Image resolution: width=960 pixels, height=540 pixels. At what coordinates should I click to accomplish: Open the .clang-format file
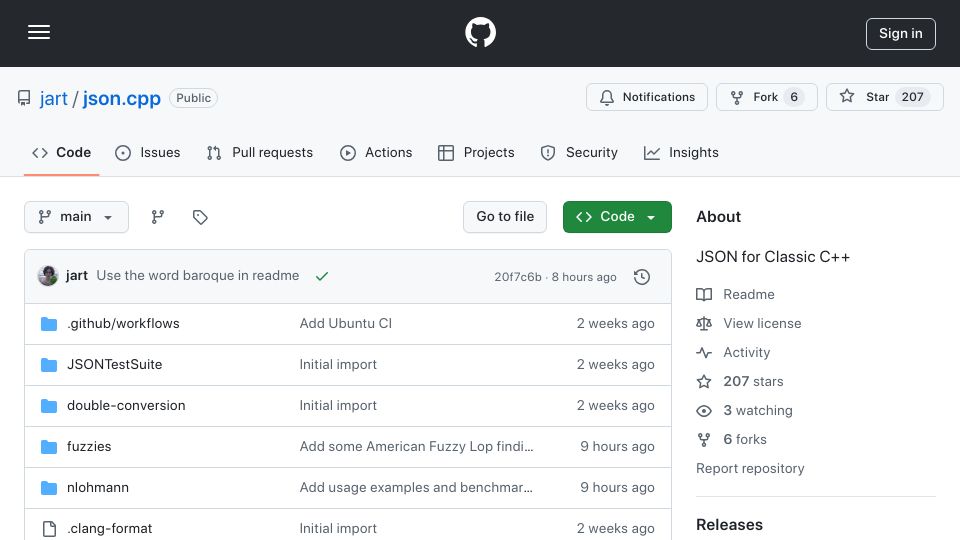coord(110,528)
